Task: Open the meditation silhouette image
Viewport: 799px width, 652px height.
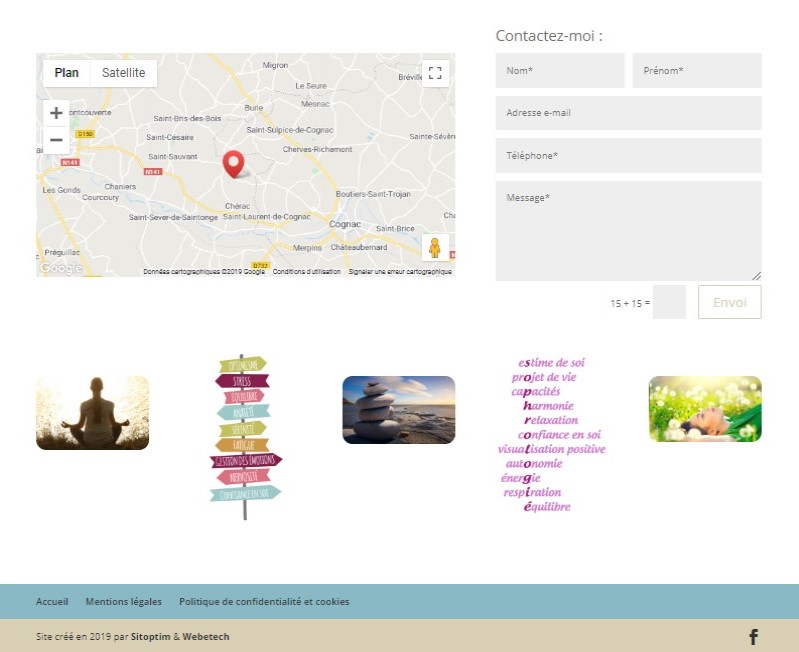Action: [92, 413]
